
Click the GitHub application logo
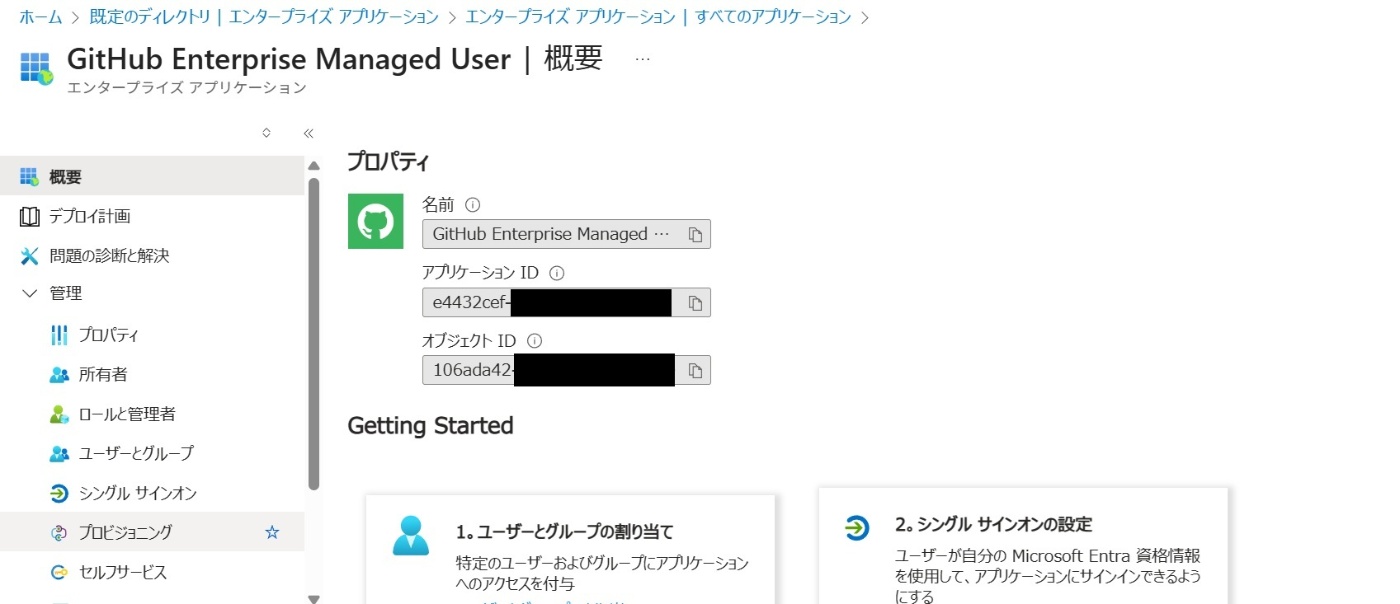point(375,221)
